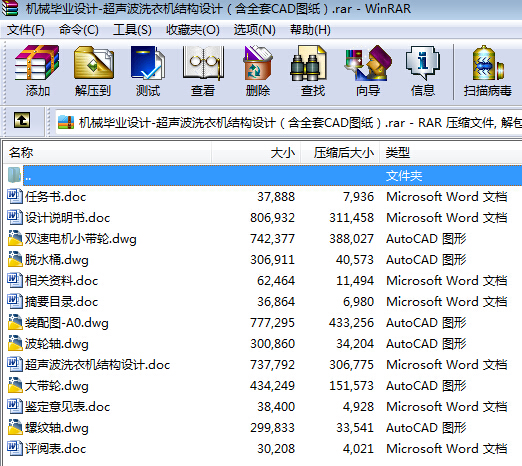Click the 文件夹 type cell in ".." row
This screenshot has width=522, height=466.
[x=404, y=175]
